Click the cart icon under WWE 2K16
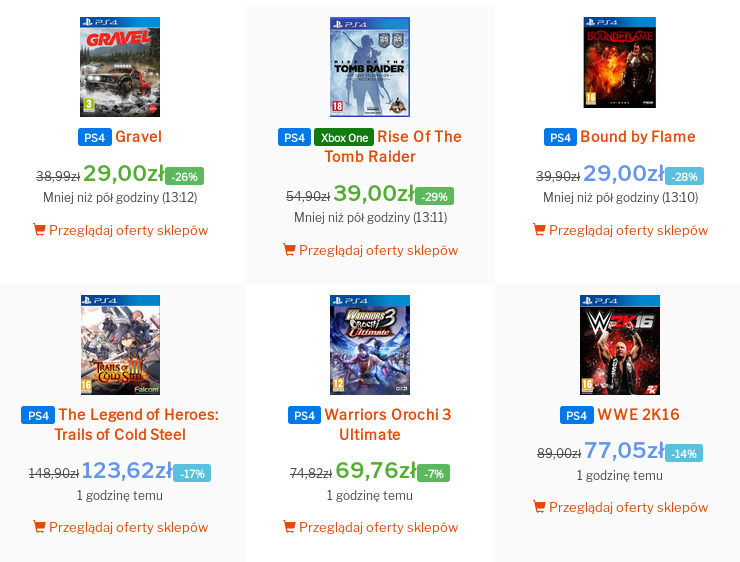 pyautogui.click(x=539, y=507)
